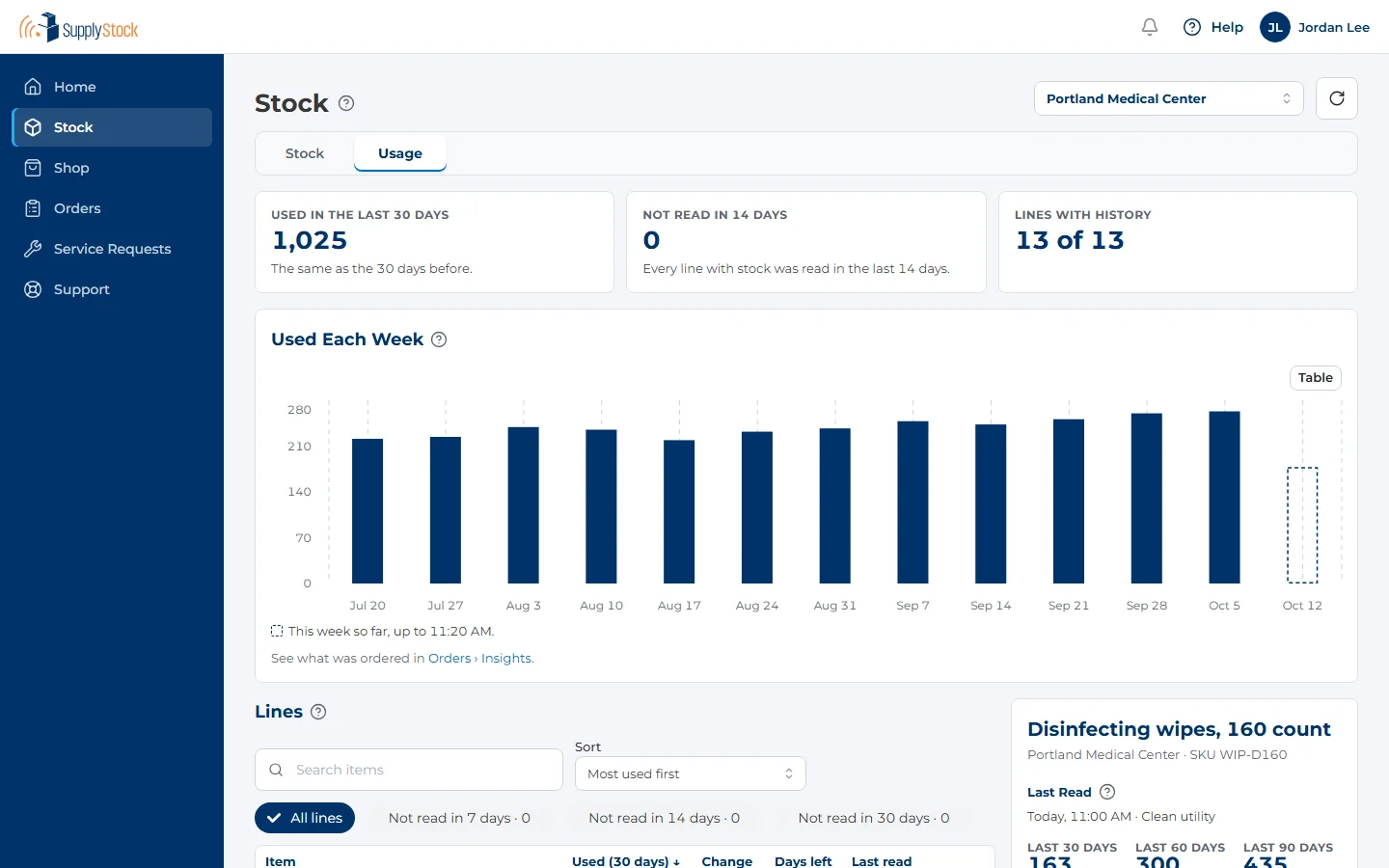This screenshot has height=868, width=1389.
Task: Click the SupplyStock logo
Action: click(x=79, y=27)
